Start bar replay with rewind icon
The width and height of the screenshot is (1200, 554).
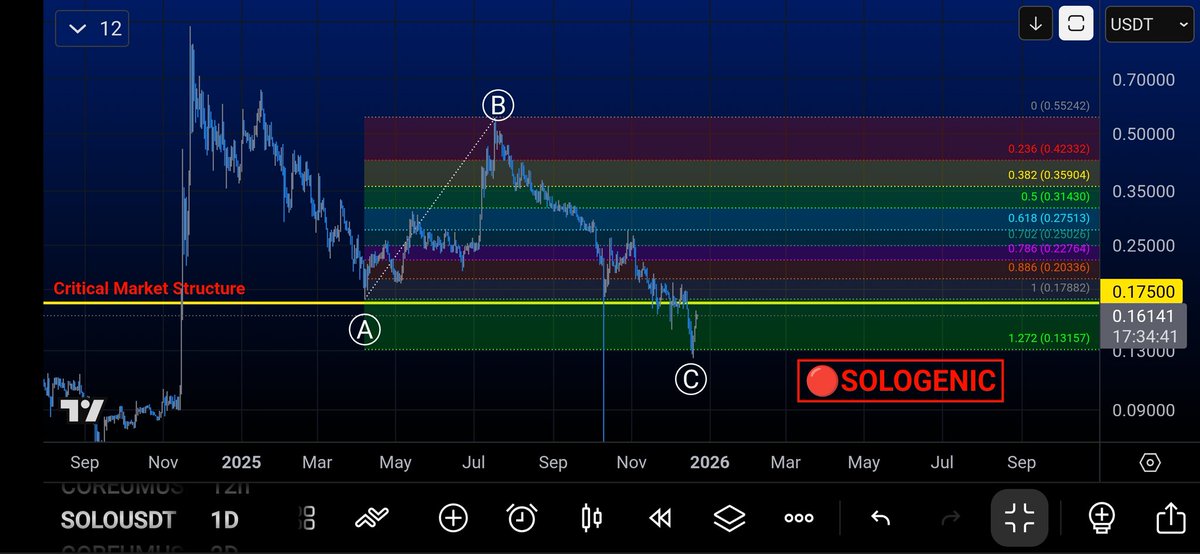(x=660, y=517)
